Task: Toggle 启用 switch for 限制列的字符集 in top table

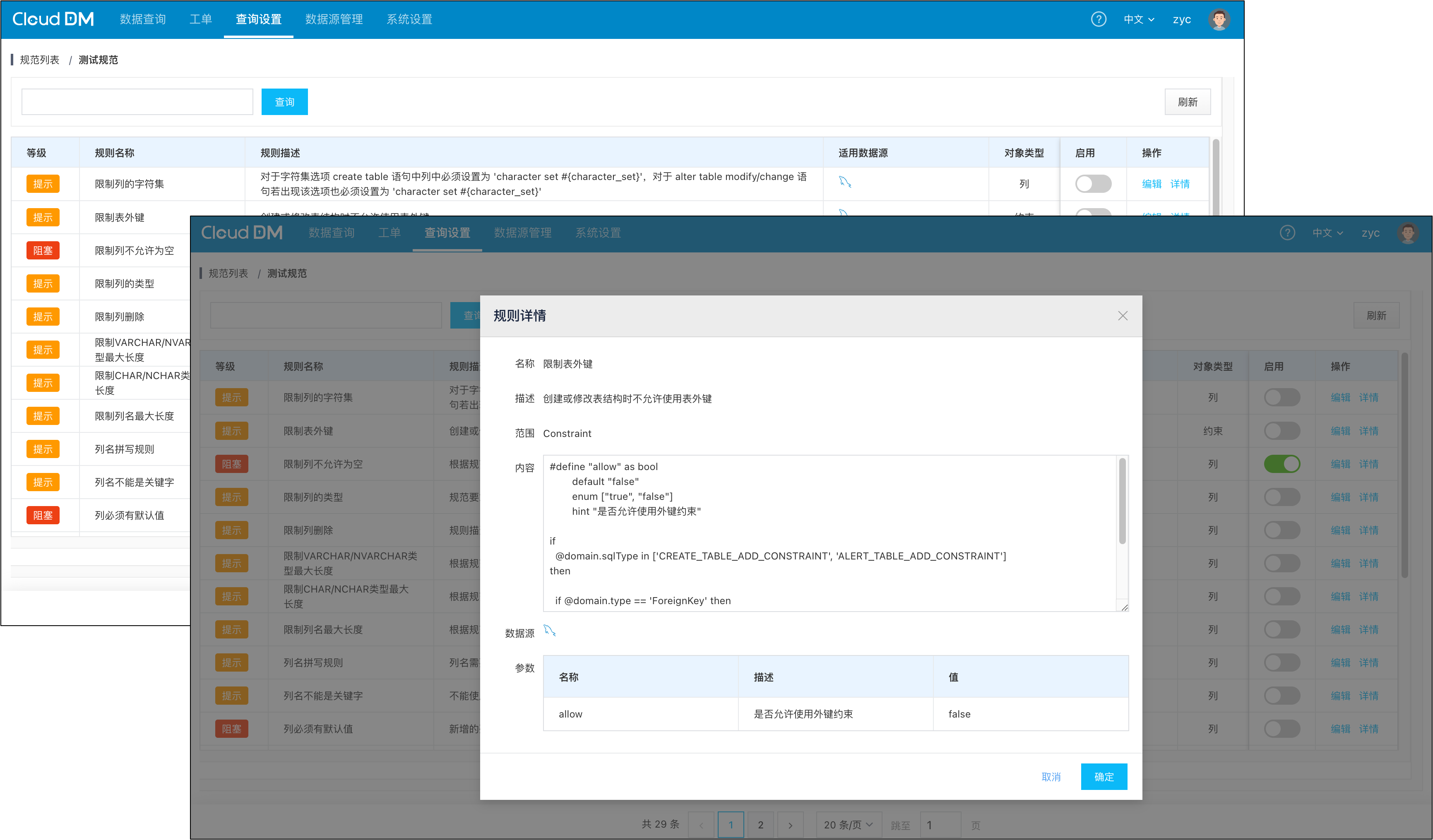Action: 1093,184
